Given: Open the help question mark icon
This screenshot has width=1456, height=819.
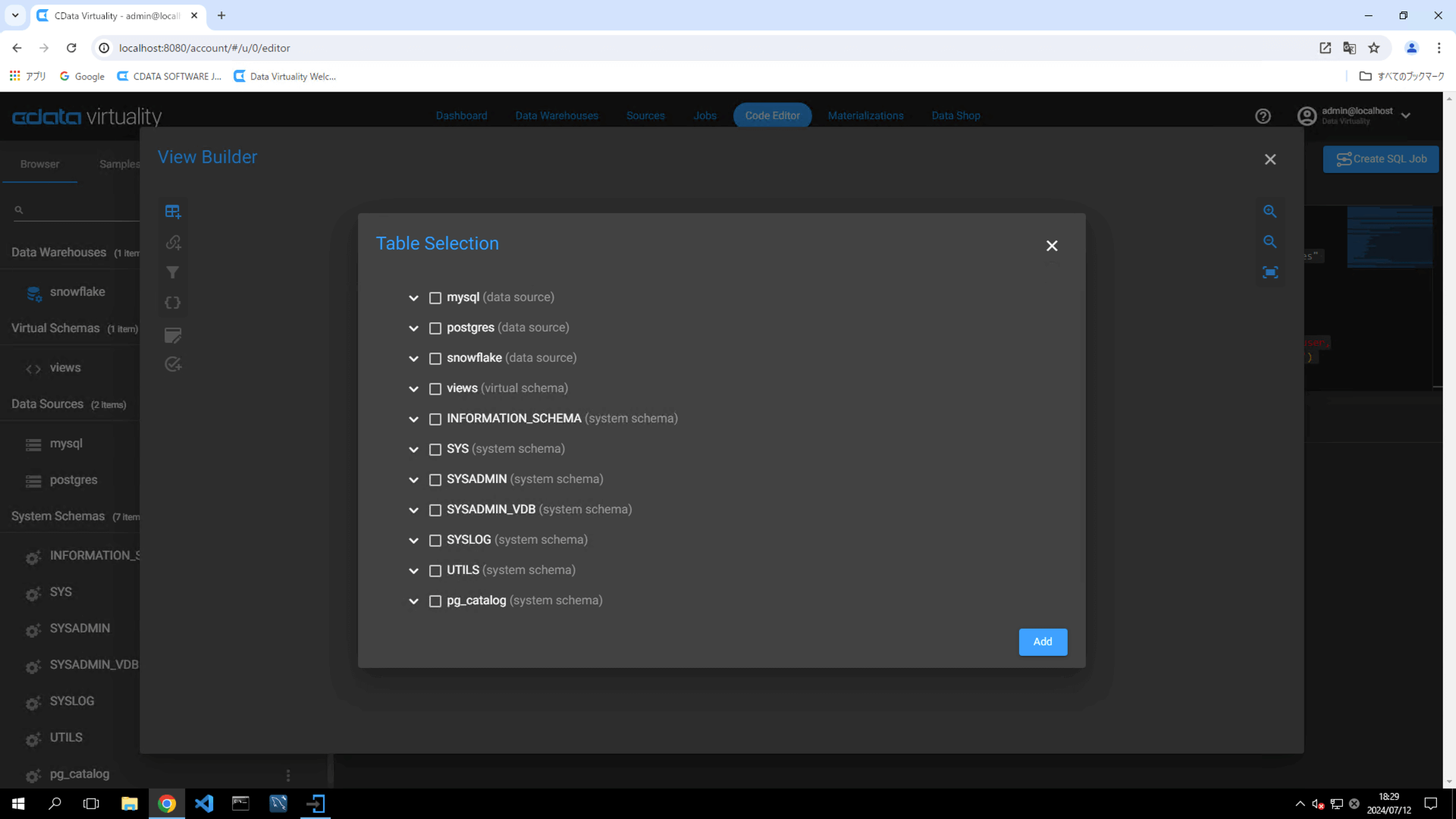Looking at the screenshot, I should (1263, 116).
